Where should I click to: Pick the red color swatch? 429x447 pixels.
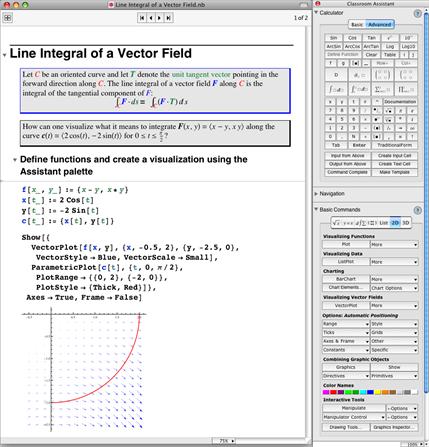click(333, 392)
